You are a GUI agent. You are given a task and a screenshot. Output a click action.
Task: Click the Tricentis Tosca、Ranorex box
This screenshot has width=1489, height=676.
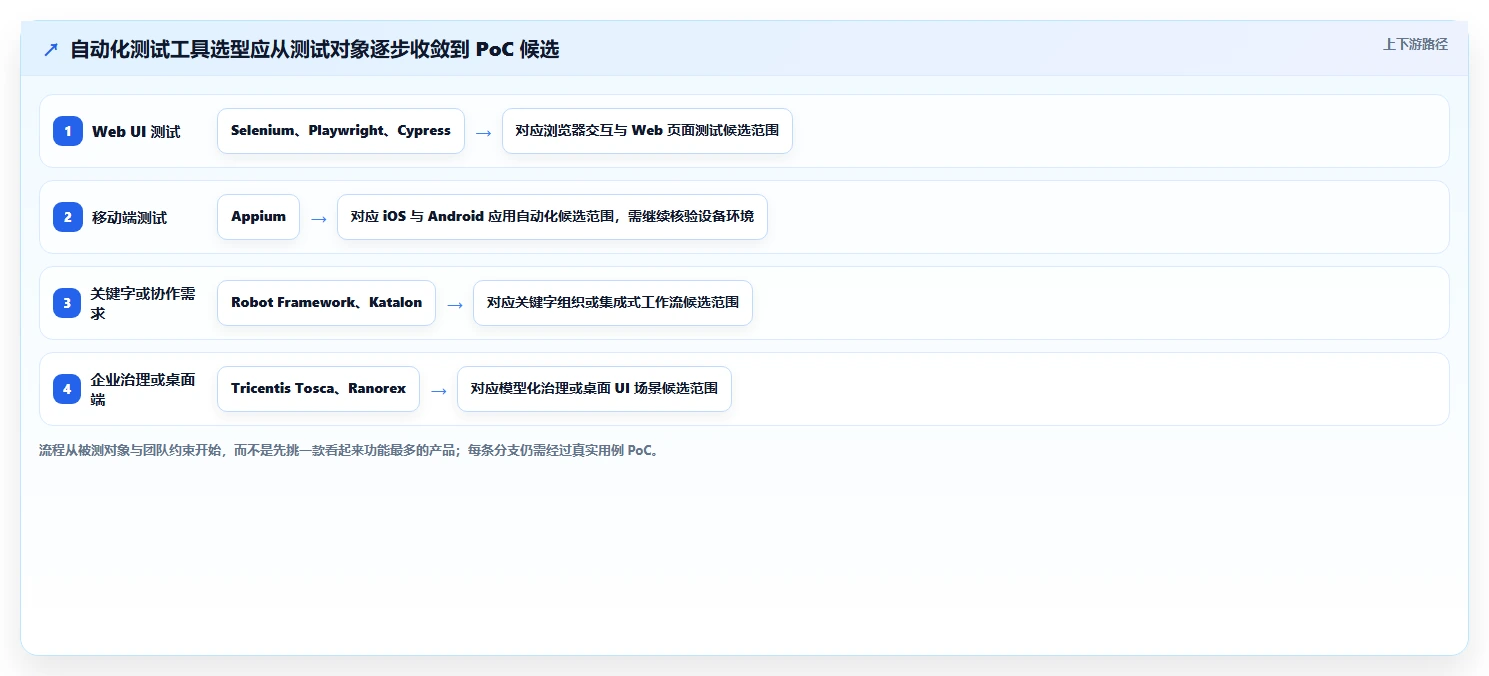[x=318, y=389]
